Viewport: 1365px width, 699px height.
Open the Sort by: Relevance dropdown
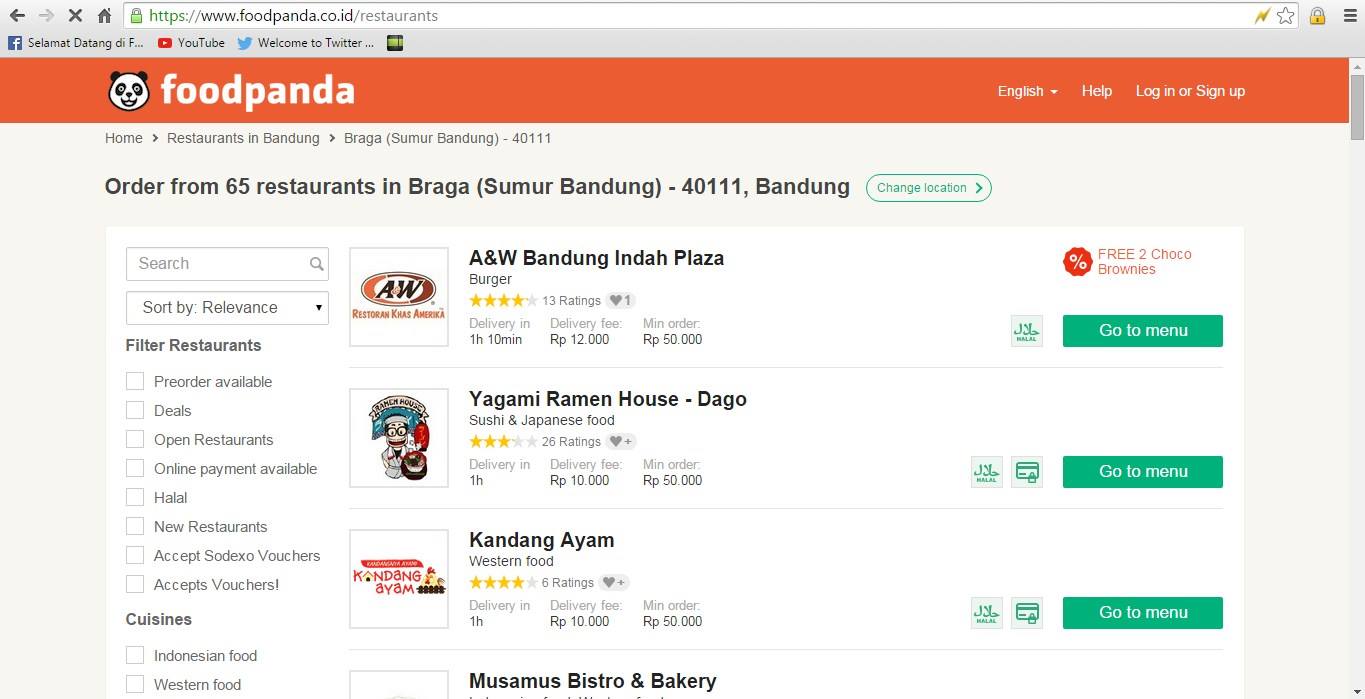pyautogui.click(x=227, y=308)
